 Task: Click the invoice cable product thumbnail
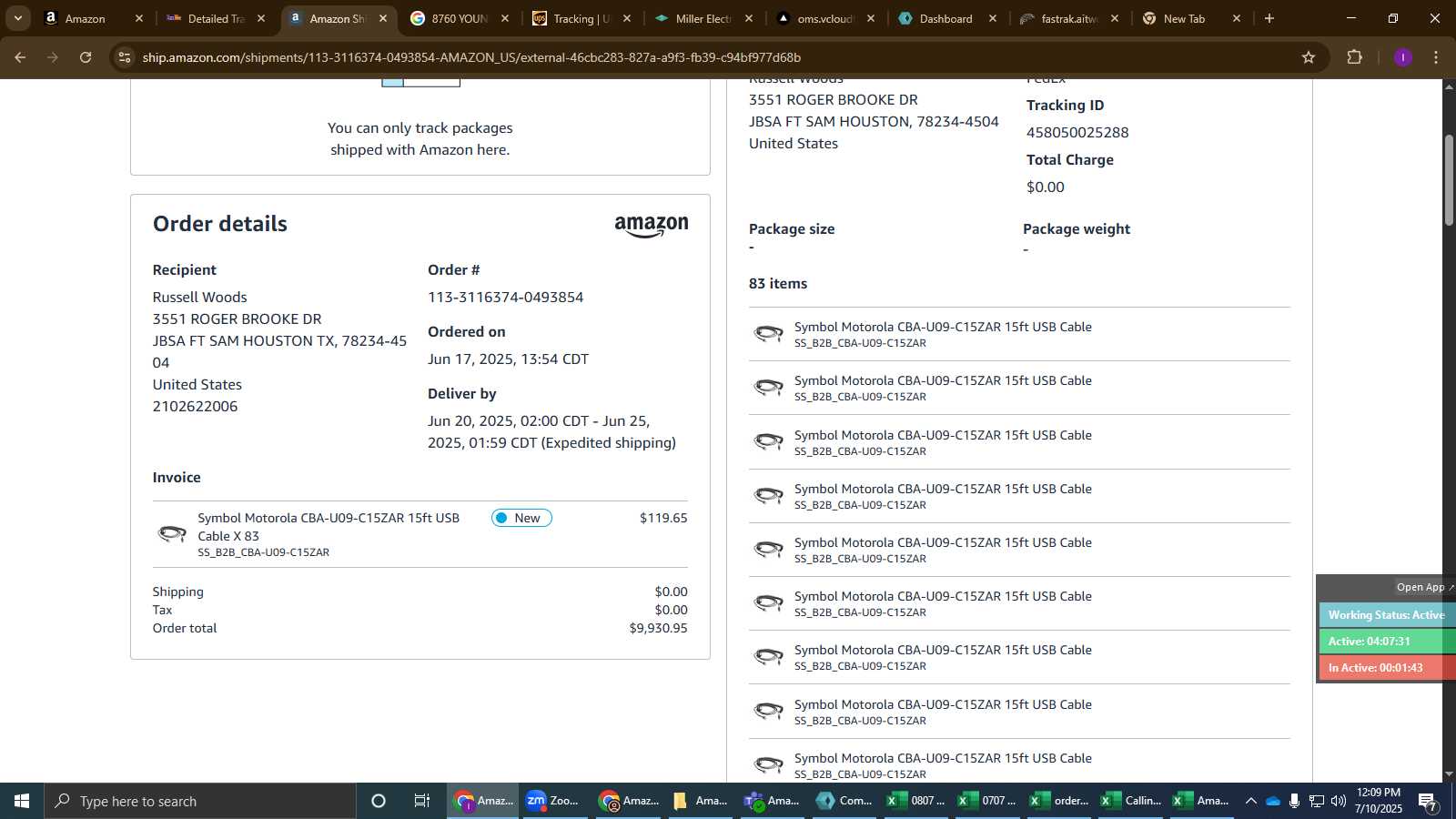point(172,533)
